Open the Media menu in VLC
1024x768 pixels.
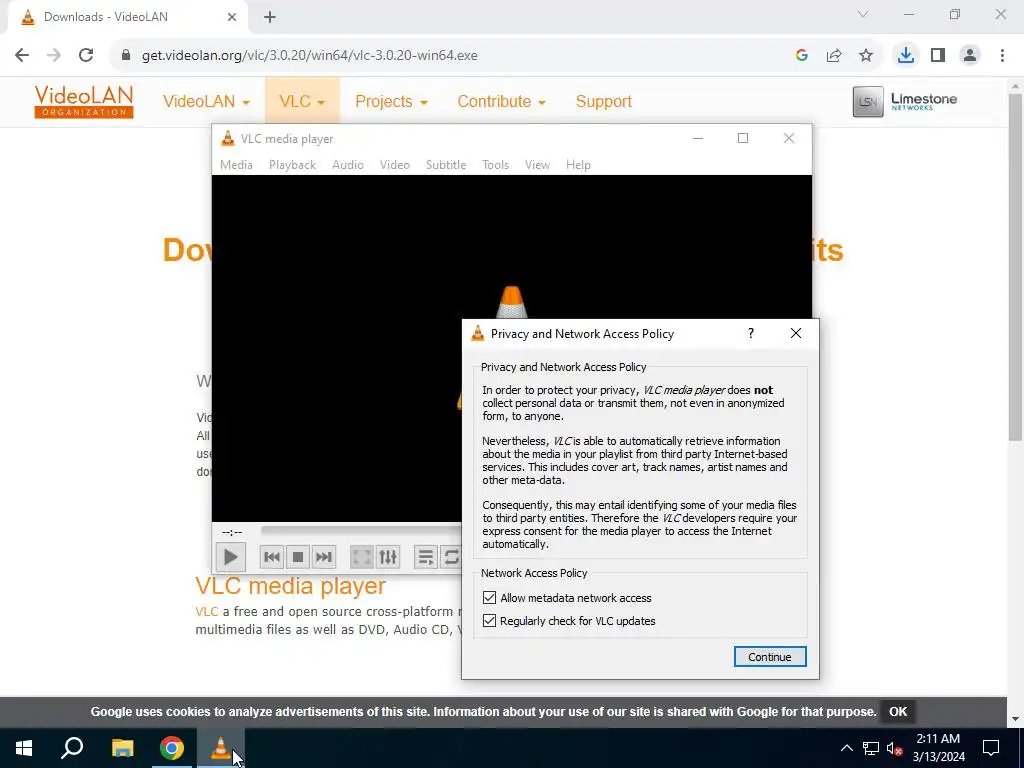(236, 165)
